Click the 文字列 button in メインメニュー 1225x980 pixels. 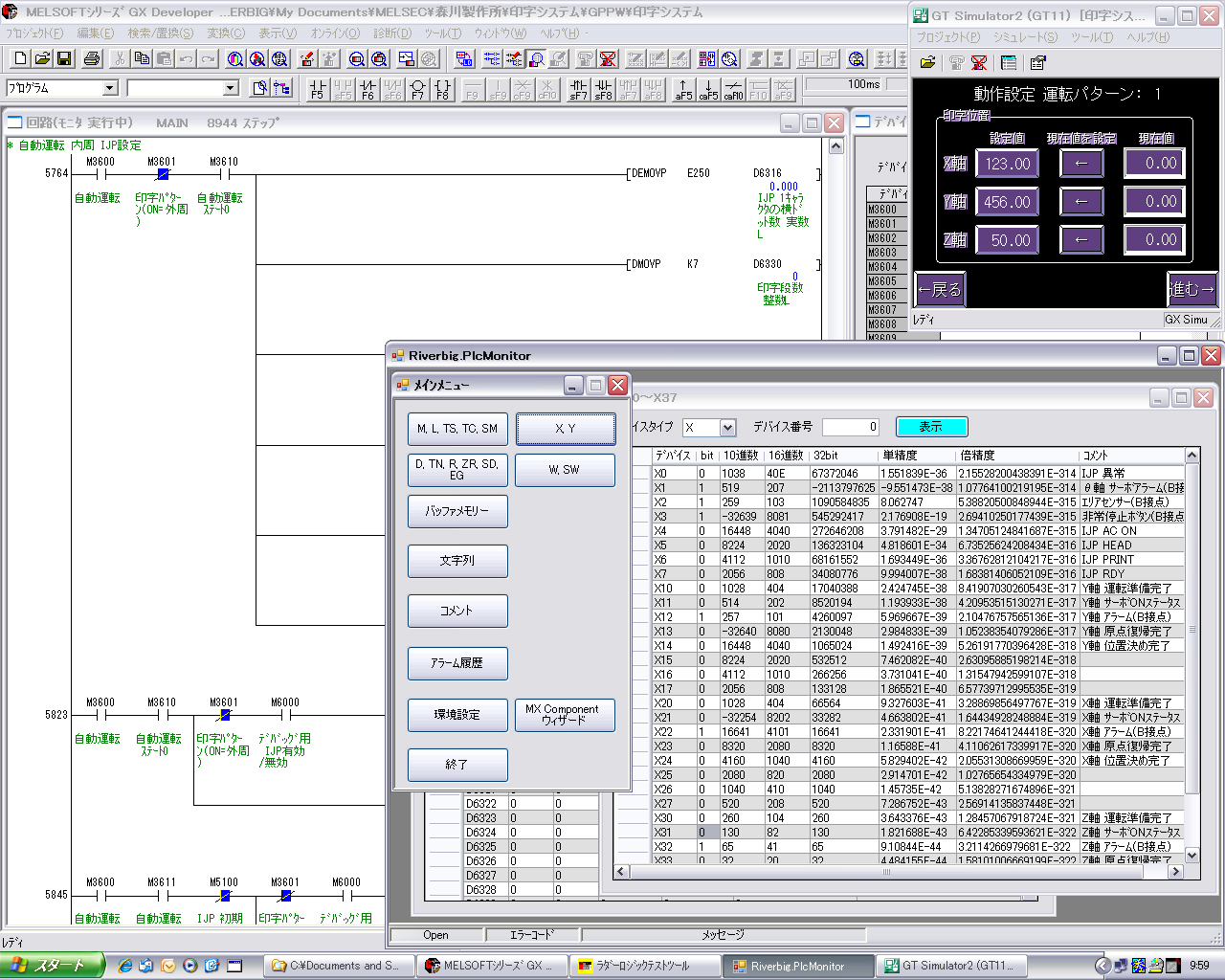(457, 561)
